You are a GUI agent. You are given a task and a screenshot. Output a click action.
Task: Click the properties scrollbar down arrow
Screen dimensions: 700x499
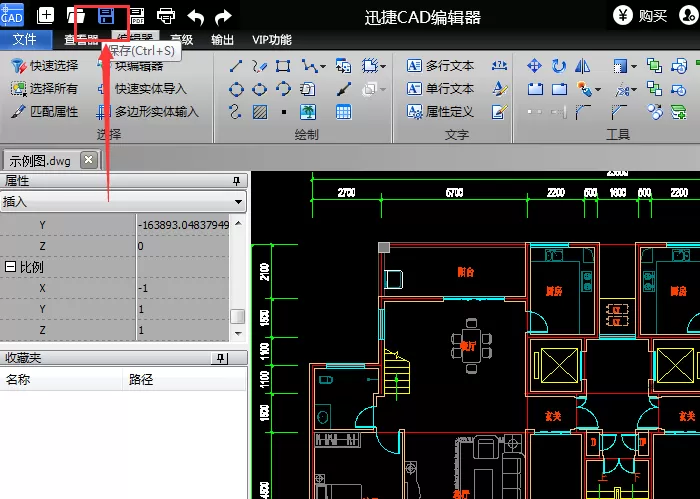tap(238, 334)
